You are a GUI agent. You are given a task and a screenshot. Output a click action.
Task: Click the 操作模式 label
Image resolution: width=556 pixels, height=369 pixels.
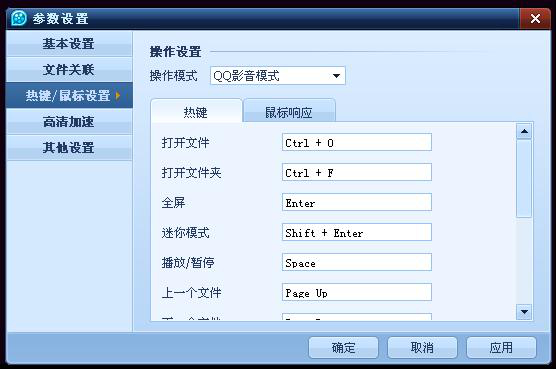[174, 76]
